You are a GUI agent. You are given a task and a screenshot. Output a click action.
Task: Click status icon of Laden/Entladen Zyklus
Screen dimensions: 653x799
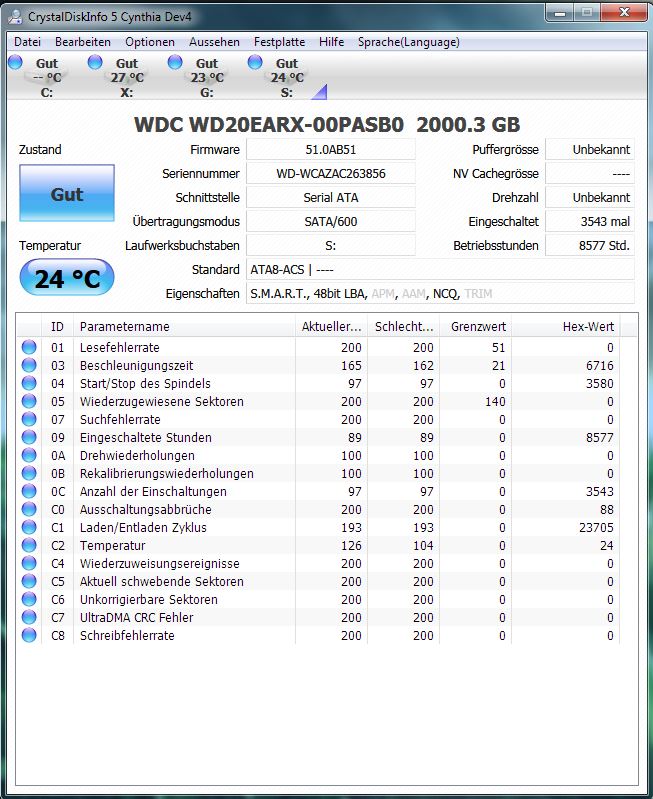tap(29, 527)
